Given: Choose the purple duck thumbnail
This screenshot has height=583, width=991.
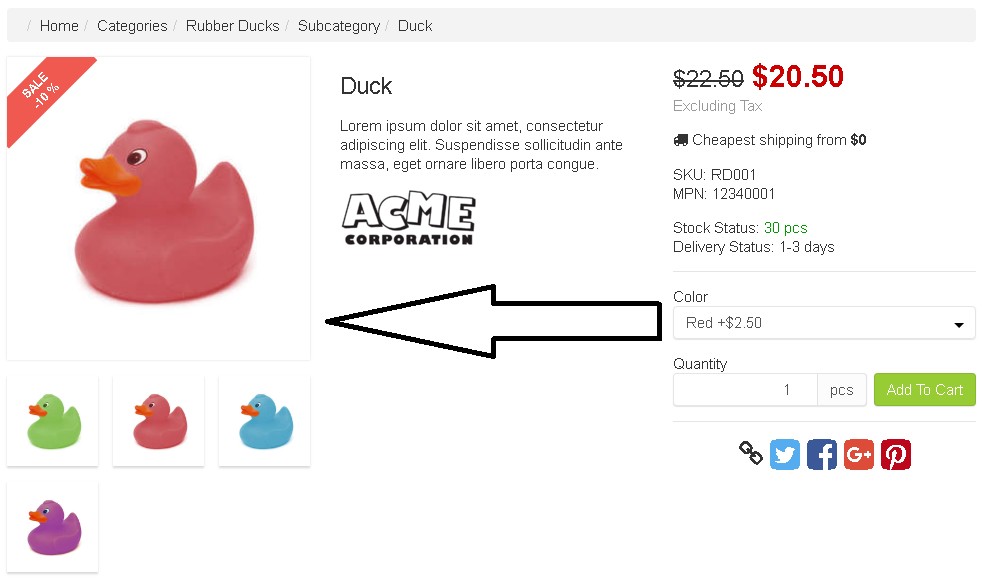Looking at the screenshot, I should (53, 527).
